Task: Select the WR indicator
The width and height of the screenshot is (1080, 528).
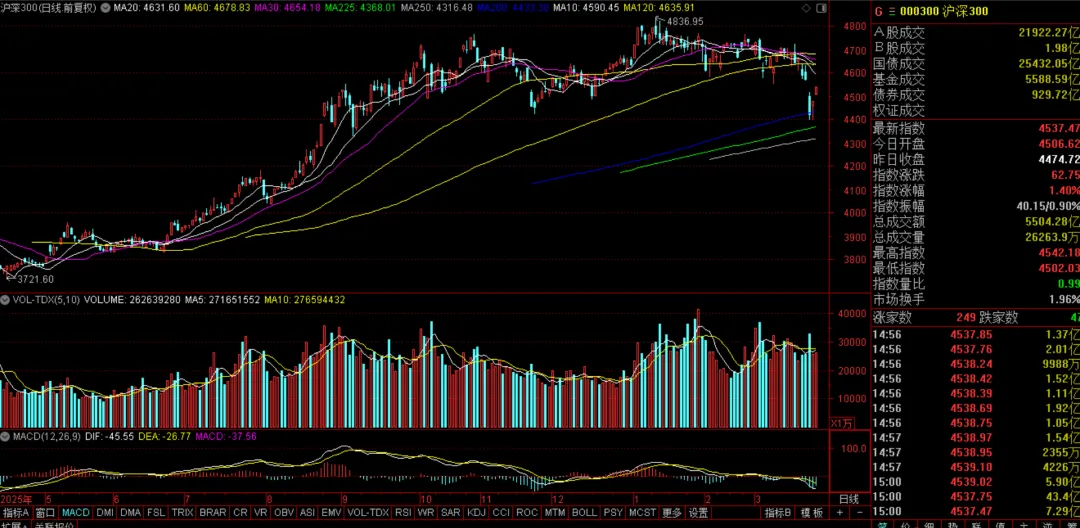Action: pos(426,513)
